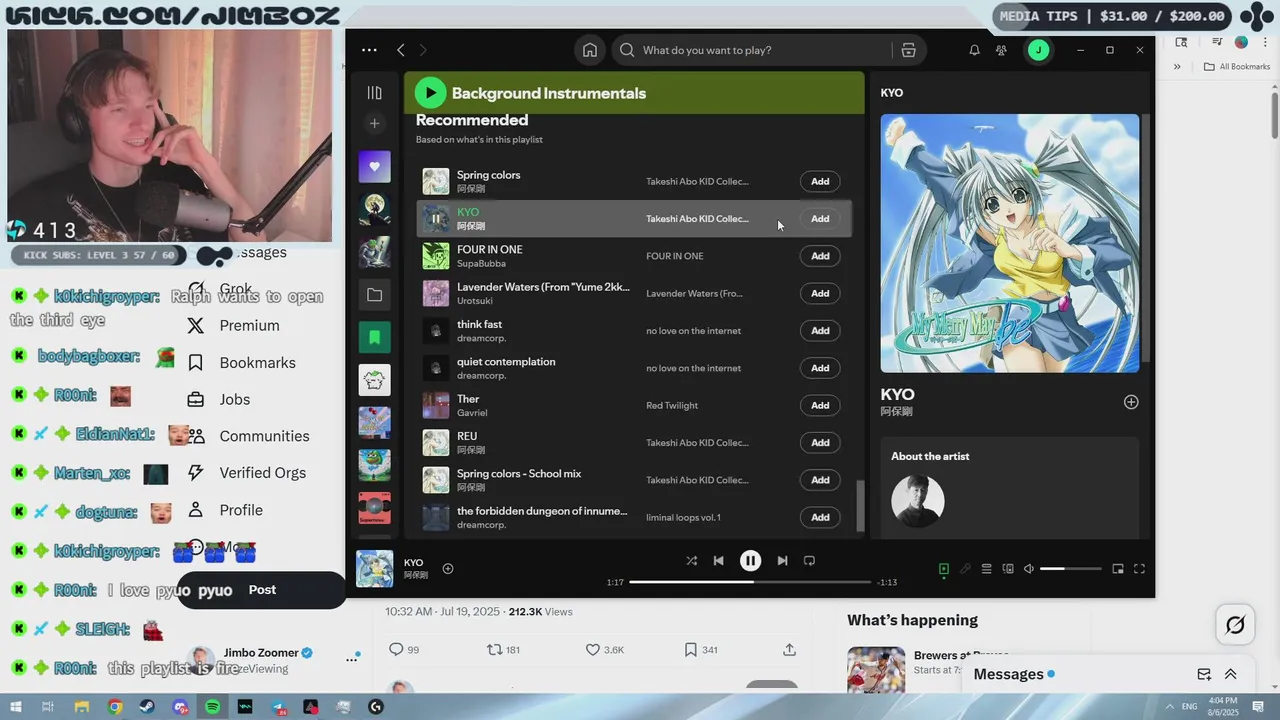Open Spotify notifications bell
Image resolution: width=1280 pixels, height=720 pixels.
pos(974,50)
